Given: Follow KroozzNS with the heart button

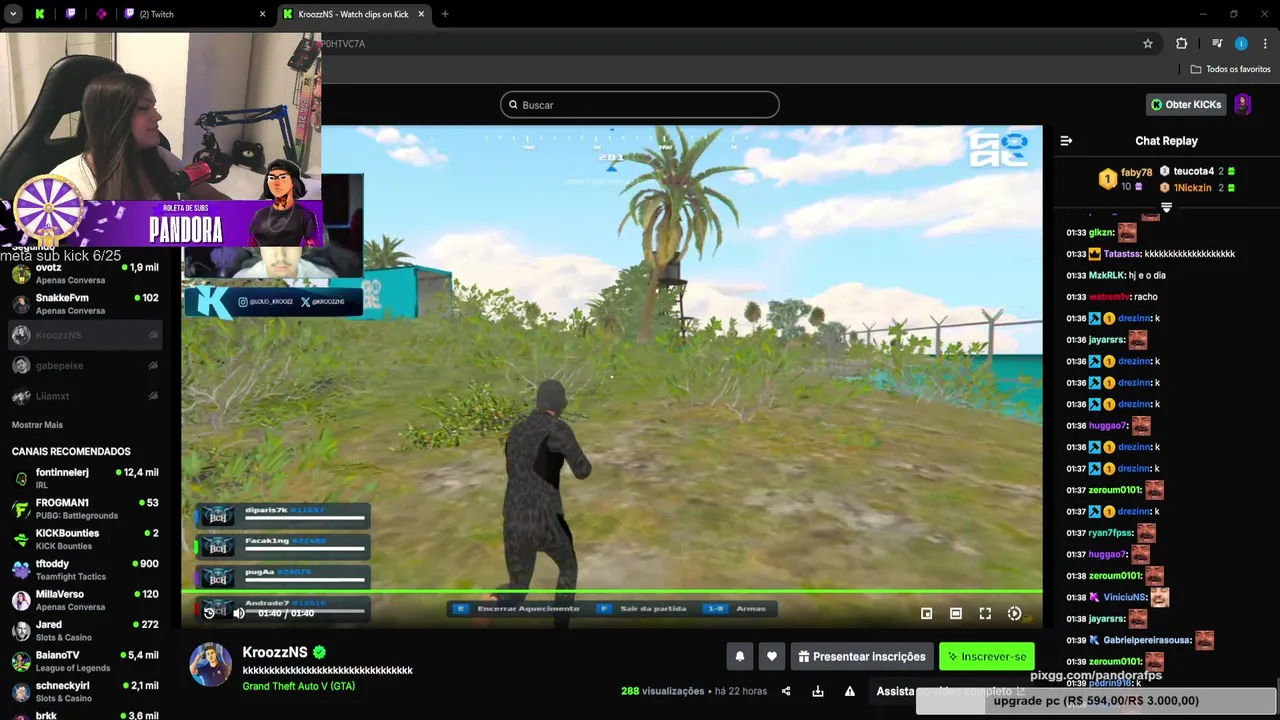Looking at the screenshot, I should pyautogui.click(x=771, y=656).
